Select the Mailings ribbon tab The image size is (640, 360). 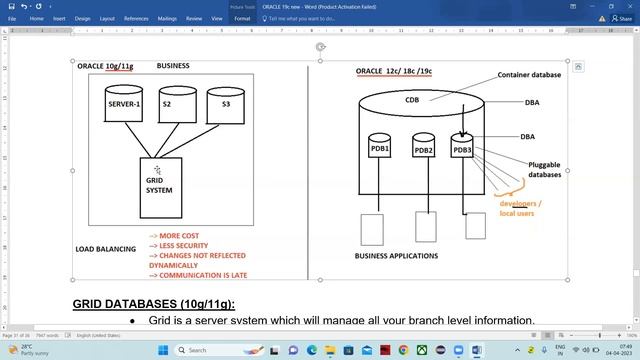pos(167,19)
